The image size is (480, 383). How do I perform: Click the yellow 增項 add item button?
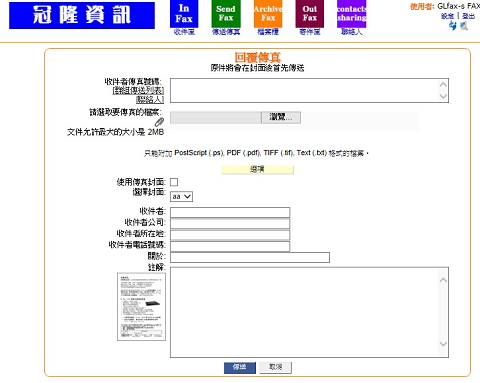(257, 169)
